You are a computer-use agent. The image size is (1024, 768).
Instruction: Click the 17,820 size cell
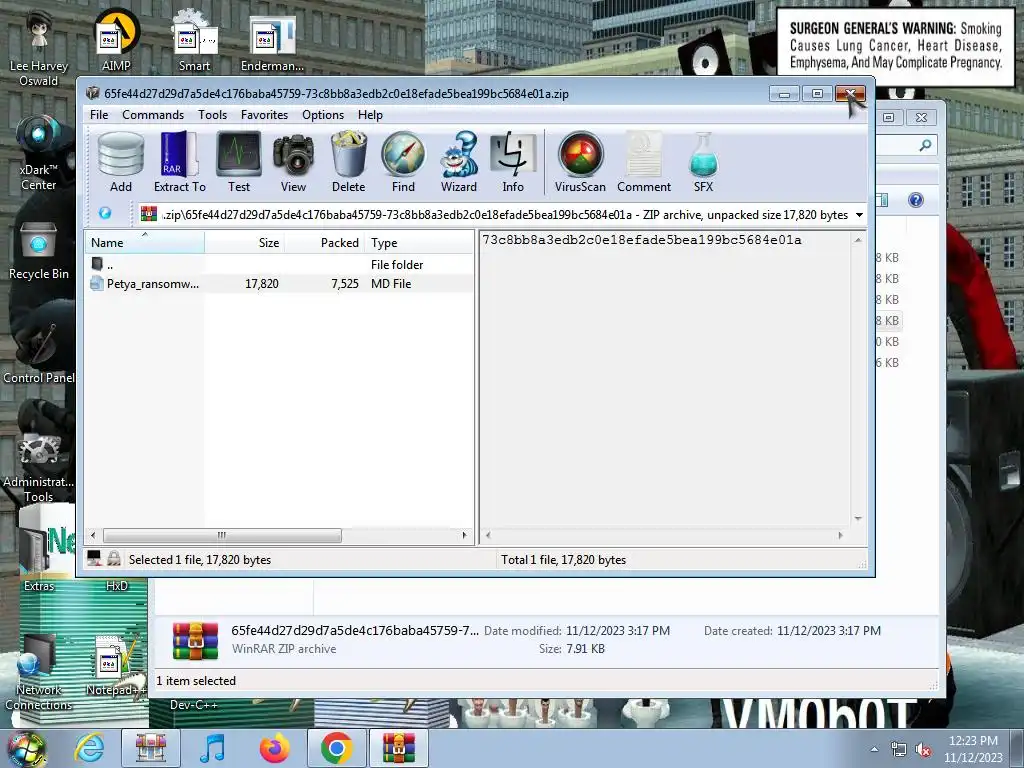click(x=262, y=283)
